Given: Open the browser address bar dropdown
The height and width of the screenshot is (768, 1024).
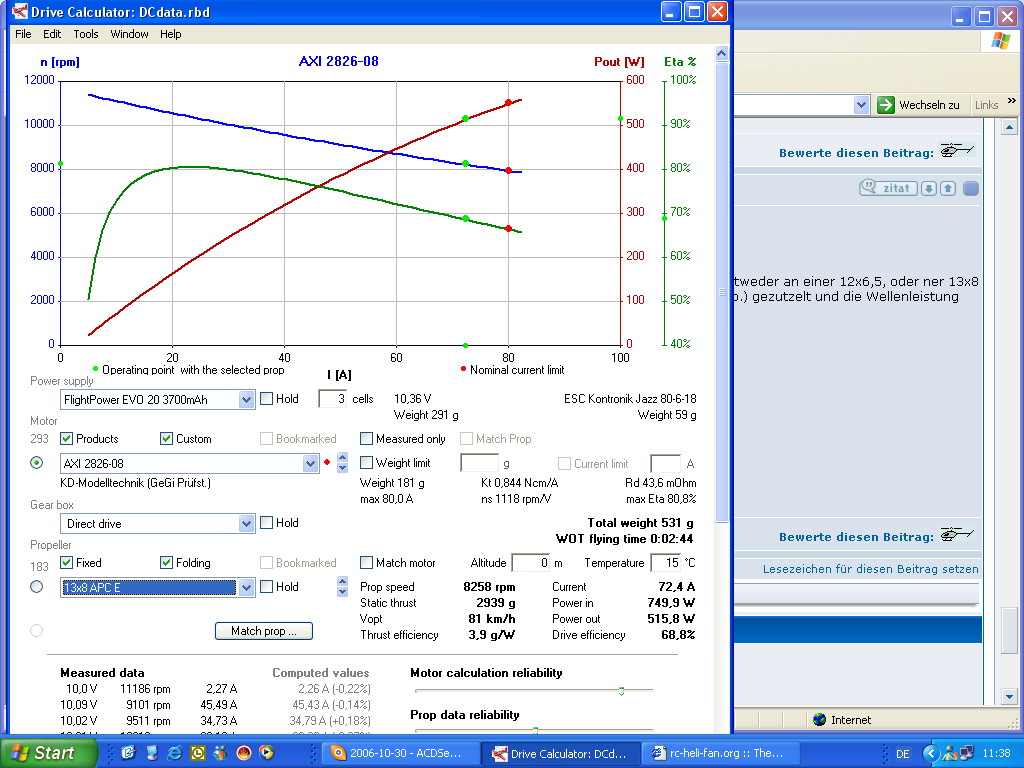Looking at the screenshot, I should click(x=861, y=104).
